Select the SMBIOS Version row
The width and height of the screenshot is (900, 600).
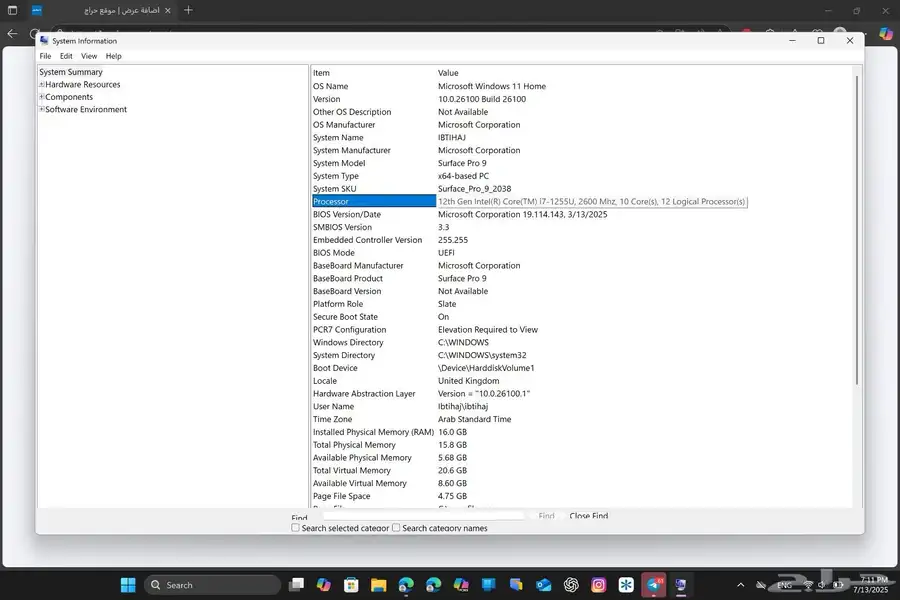(x=581, y=227)
